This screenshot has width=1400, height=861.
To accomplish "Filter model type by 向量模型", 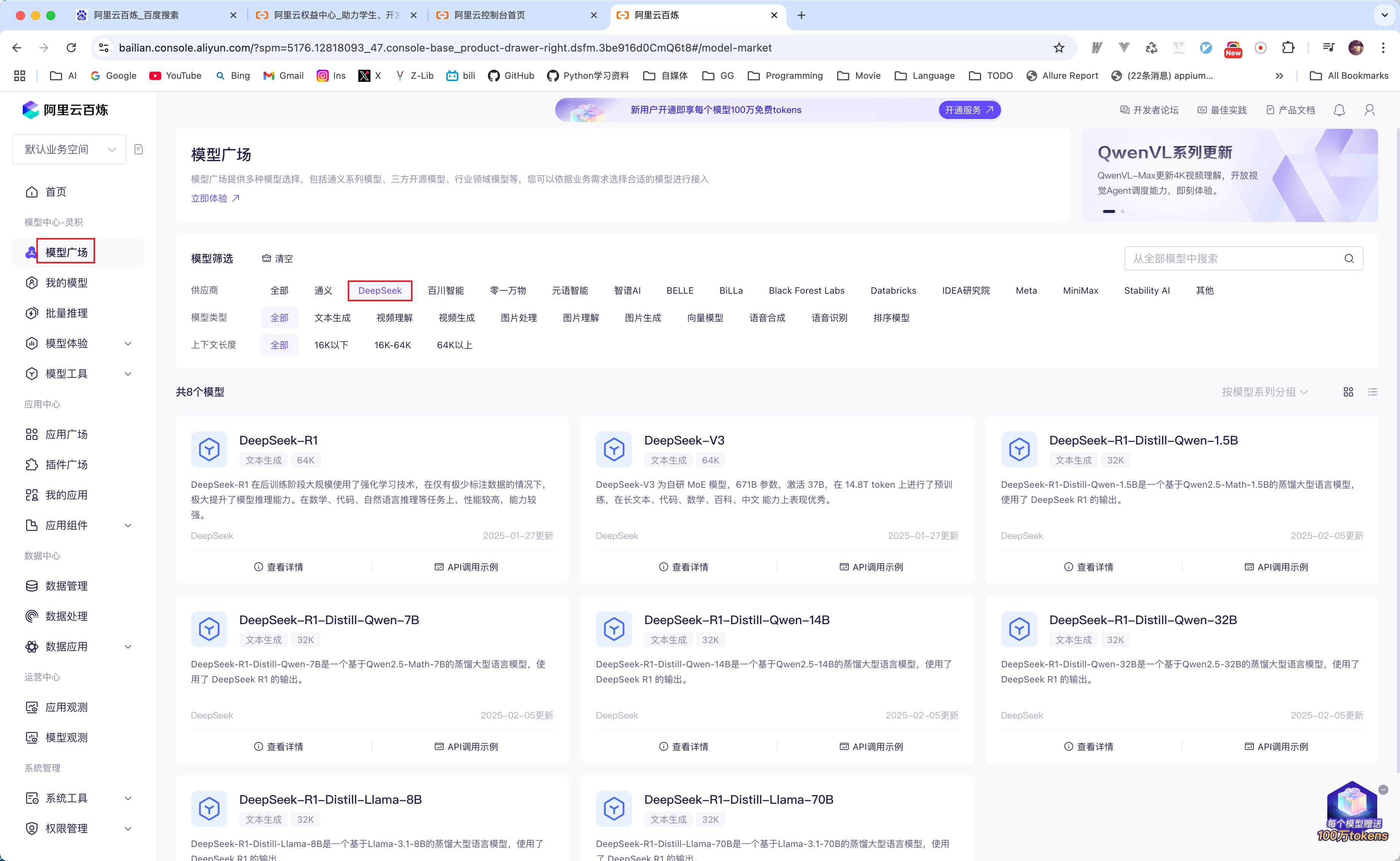I will [x=705, y=318].
